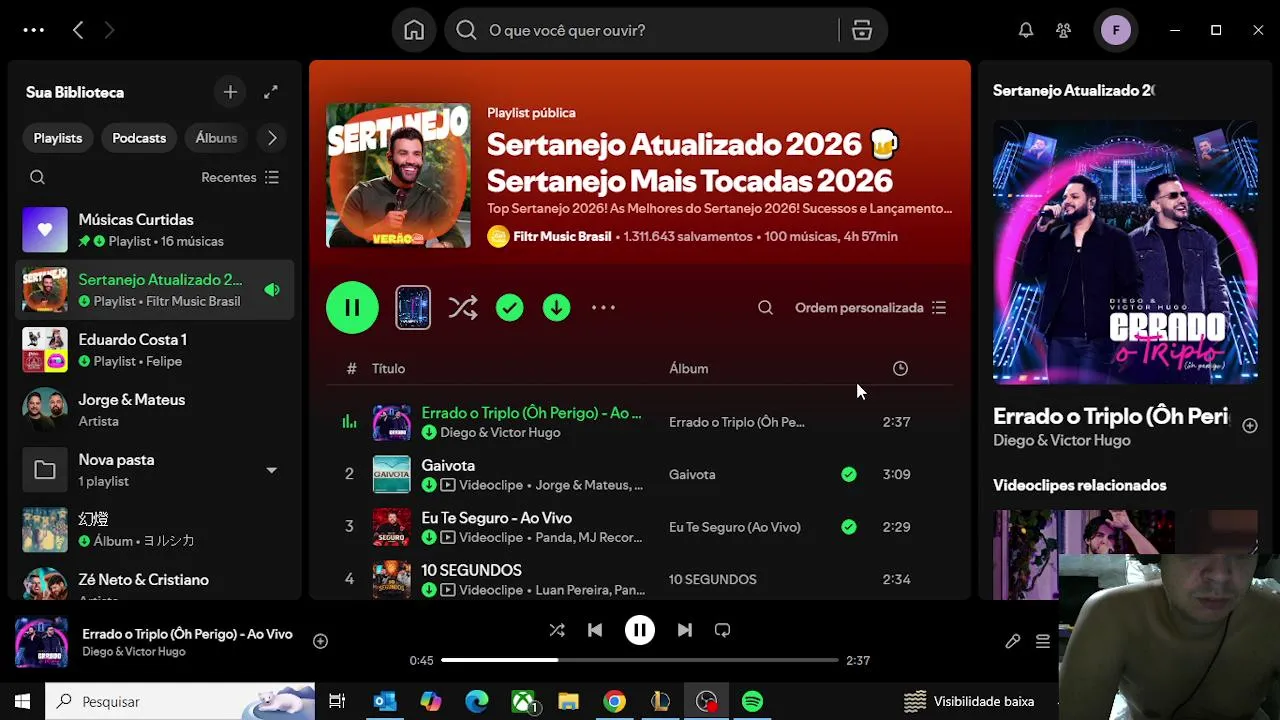The width and height of the screenshot is (1280, 720).
Task: Open 10 SEGUNDOS album link
Action: (x=712, y=580)
